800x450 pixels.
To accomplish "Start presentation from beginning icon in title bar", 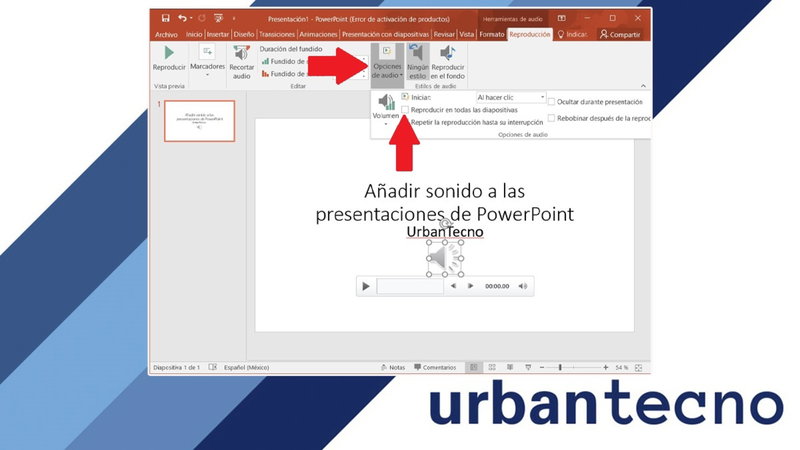I will tap(218, 18).
